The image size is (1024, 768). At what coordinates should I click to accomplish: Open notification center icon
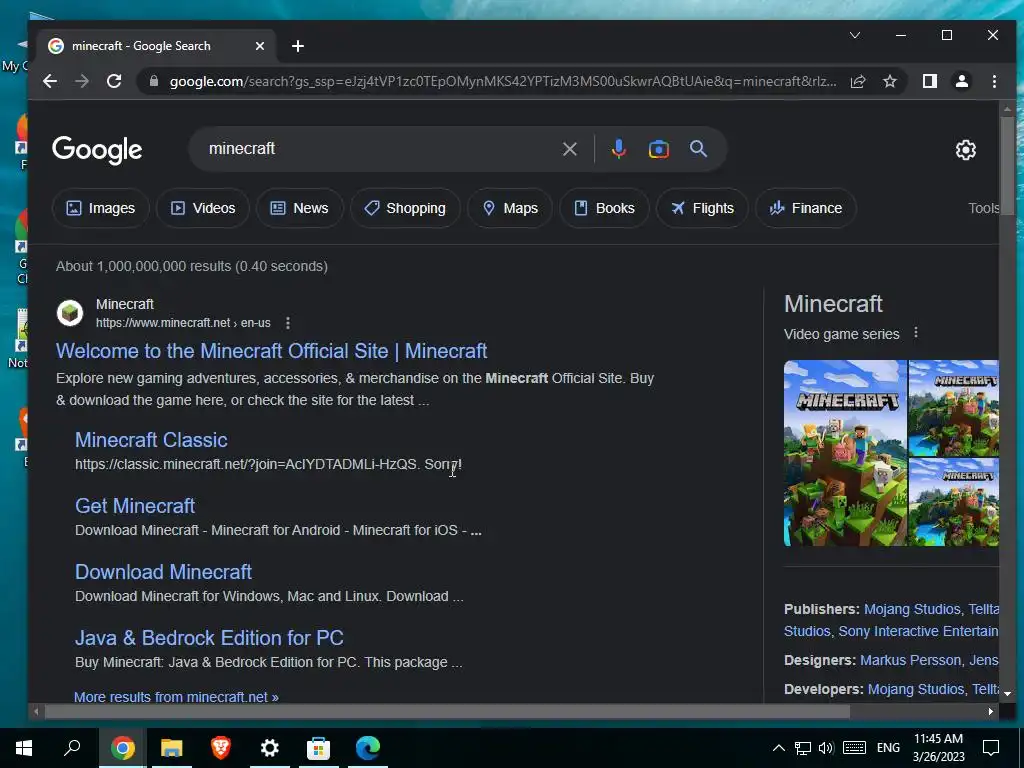[991, 748]
